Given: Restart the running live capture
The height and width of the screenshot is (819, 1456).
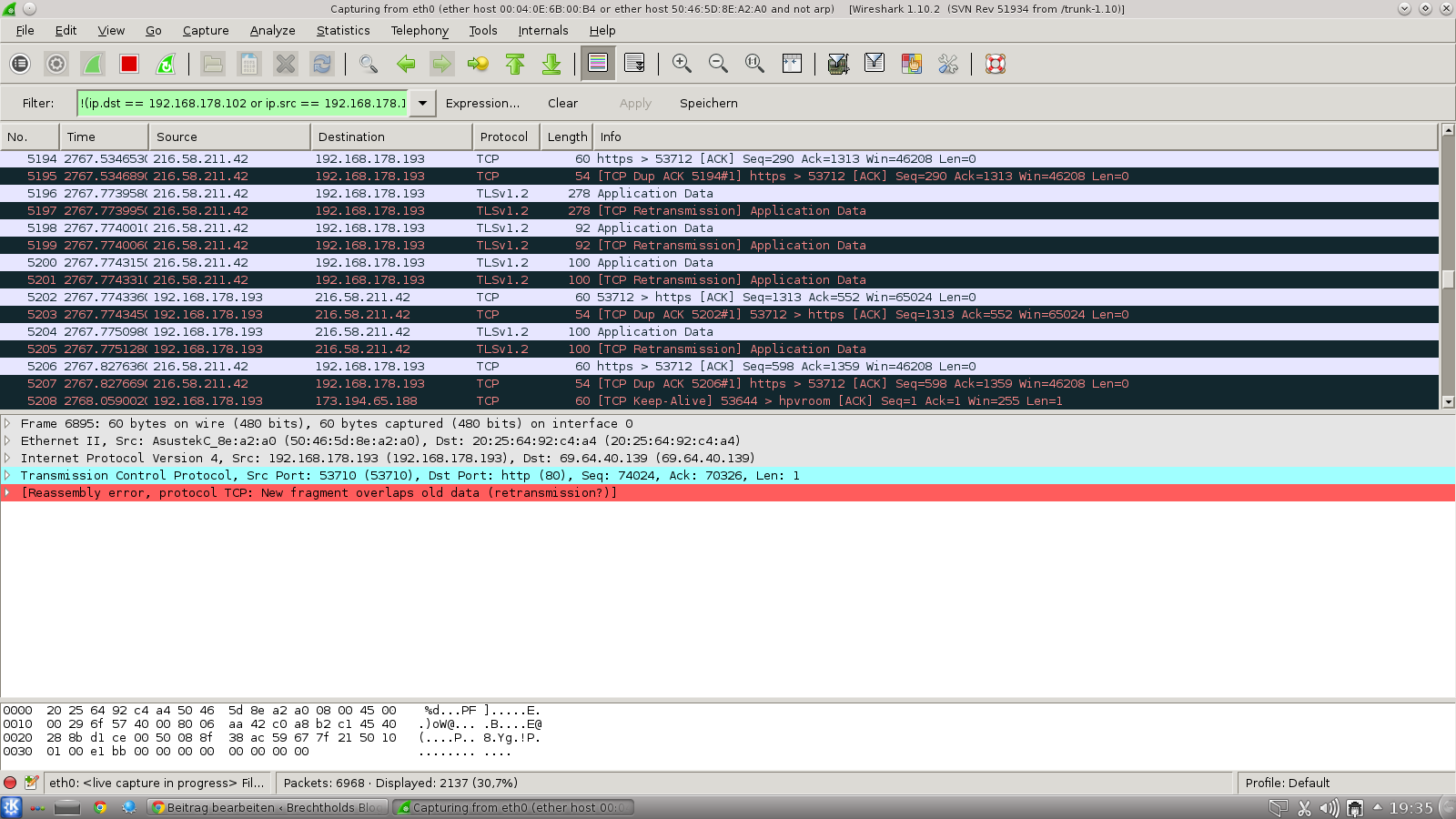Looking at the screenshot, I should (166, 64).
